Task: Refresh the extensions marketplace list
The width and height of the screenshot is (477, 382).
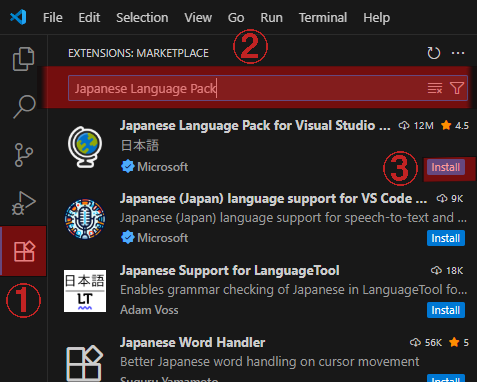Action: click(433, 53)
